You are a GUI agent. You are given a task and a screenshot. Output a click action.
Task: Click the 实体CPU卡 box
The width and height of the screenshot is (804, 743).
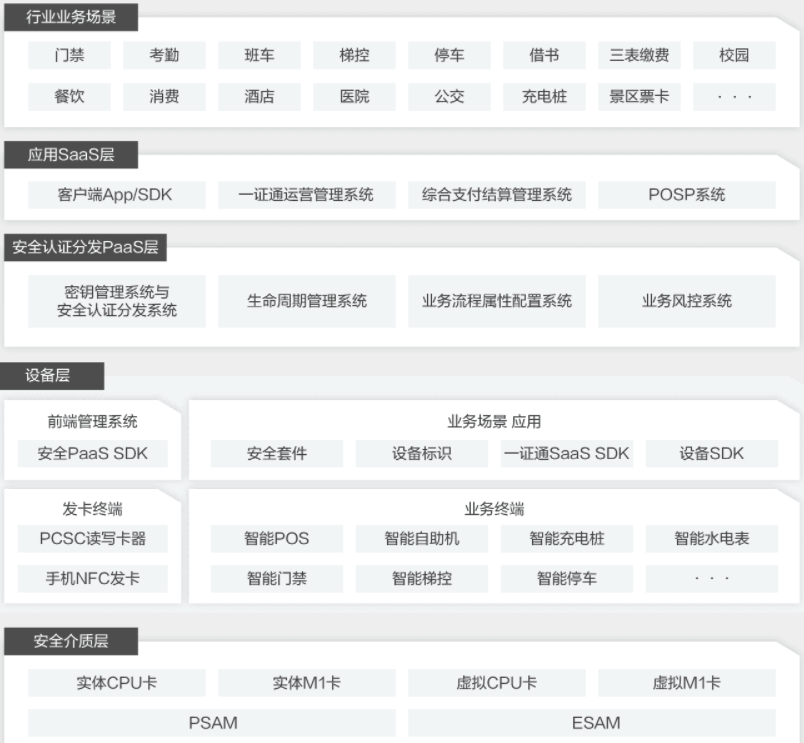(x=117, y=682)
